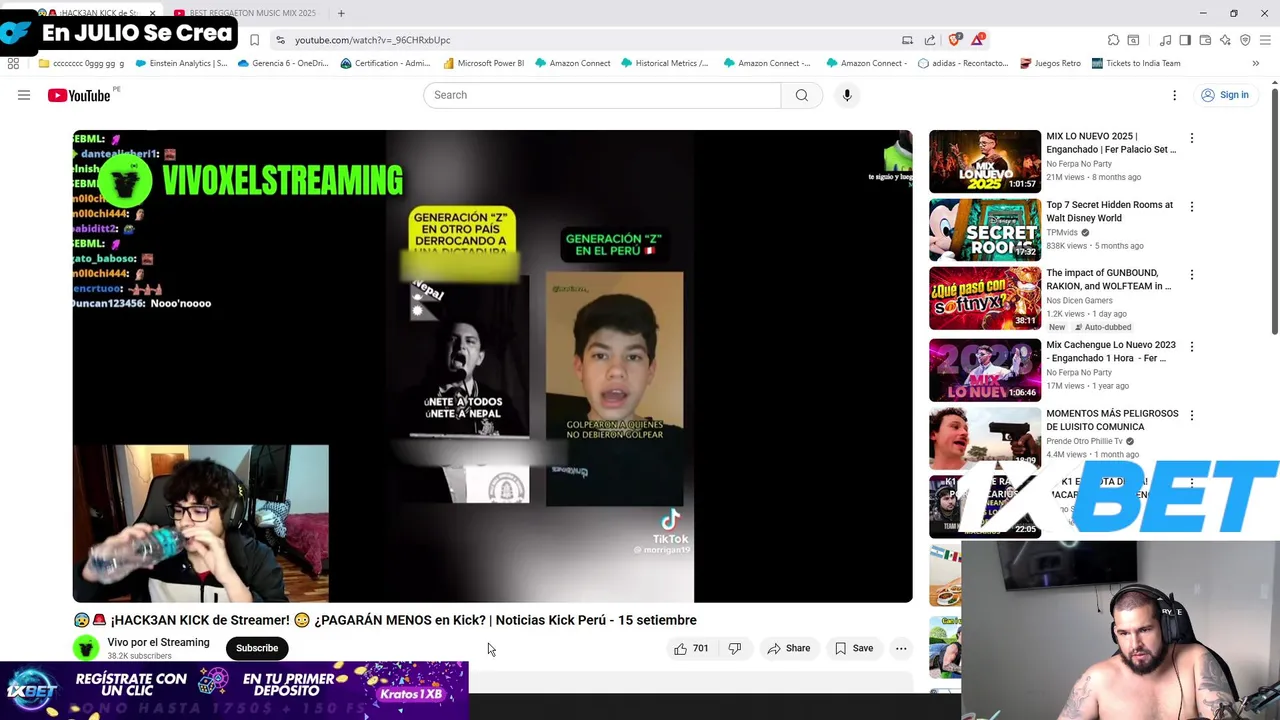Save the video to a playlist
The image size is (1280, 720).
point(853,648)
